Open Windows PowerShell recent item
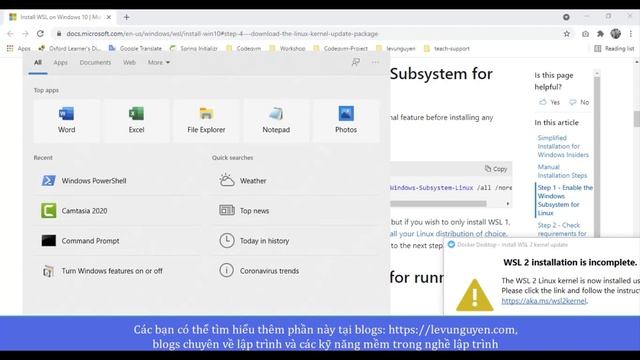 pos(117,180)
